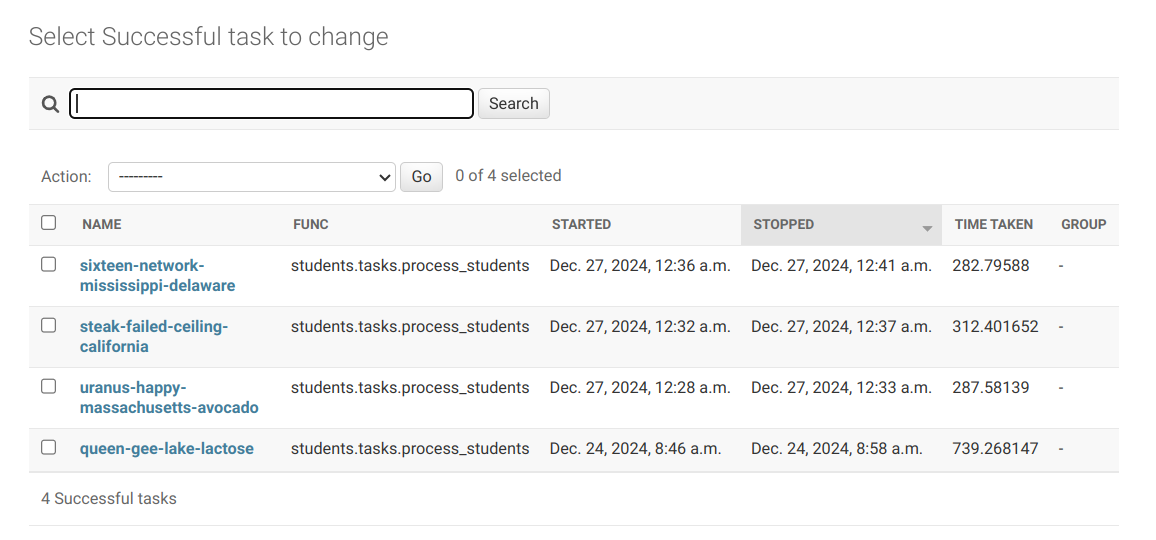This screenshot has width=1156, height=540.
Task: Open the queen-gee-lake-lactose task link
Action: pos(167,449)
